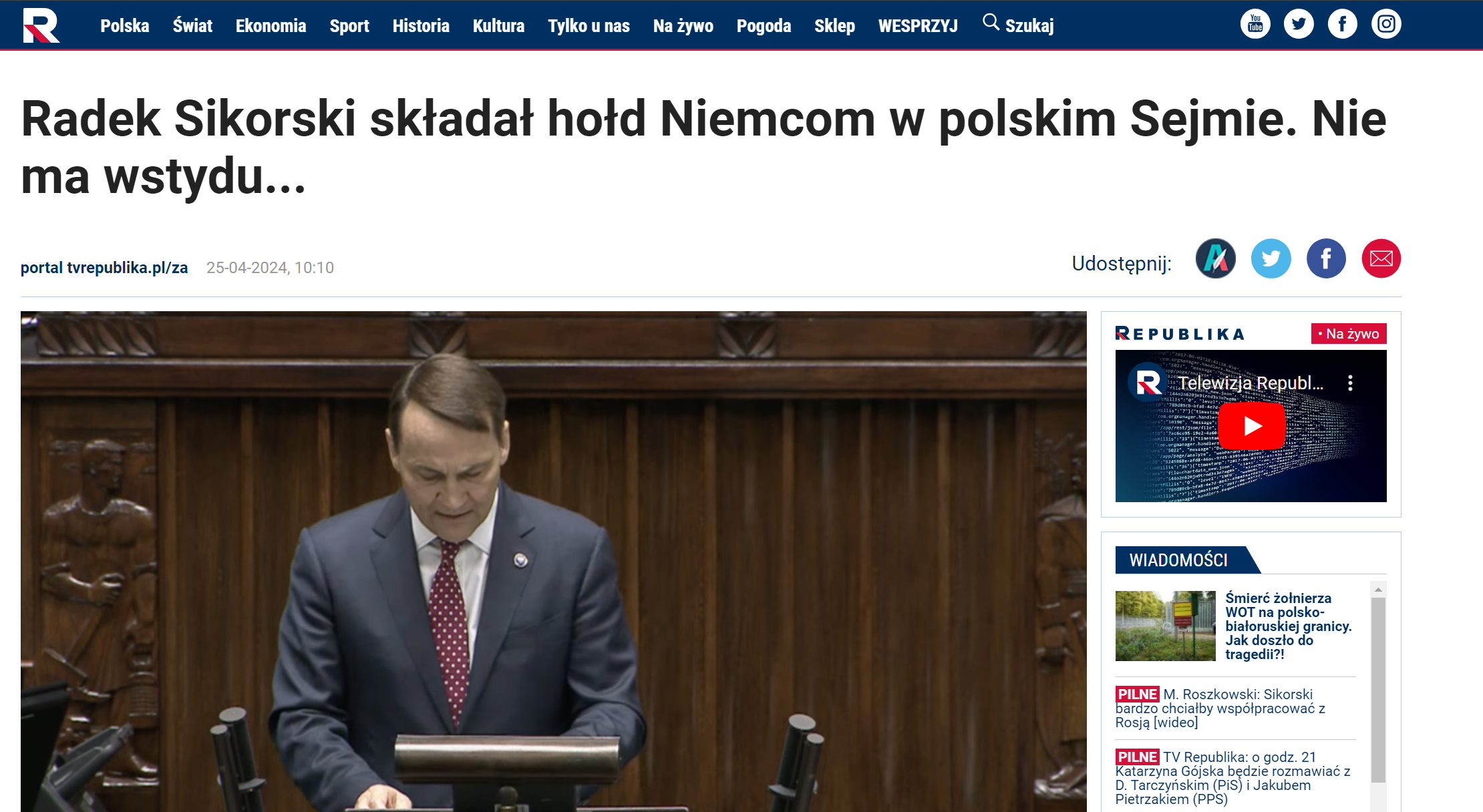1483x812 pixels.
Task: Share article via blue Twitter circle
Action: [x=1271, y=258]
